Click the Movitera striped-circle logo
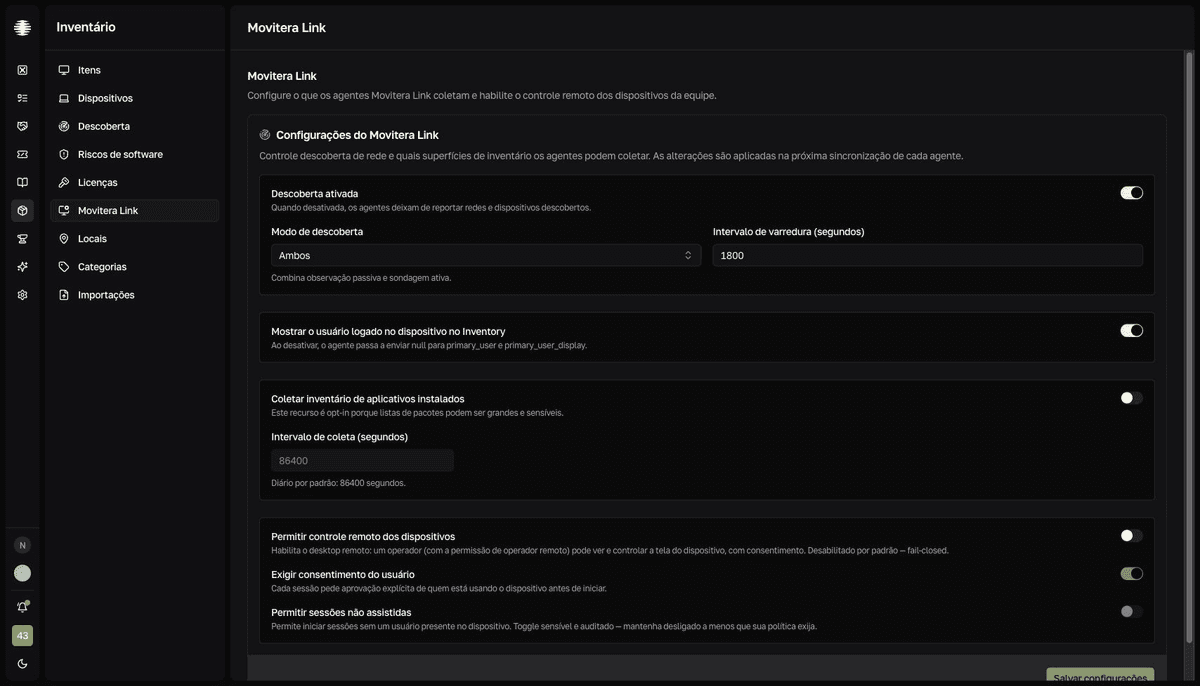Viewport: 1200px width, 686px height. click(x=22, y=28)
